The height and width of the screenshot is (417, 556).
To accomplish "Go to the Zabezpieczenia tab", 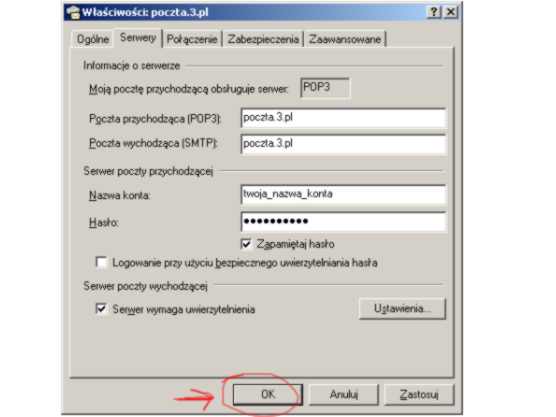I will (263, 39).
